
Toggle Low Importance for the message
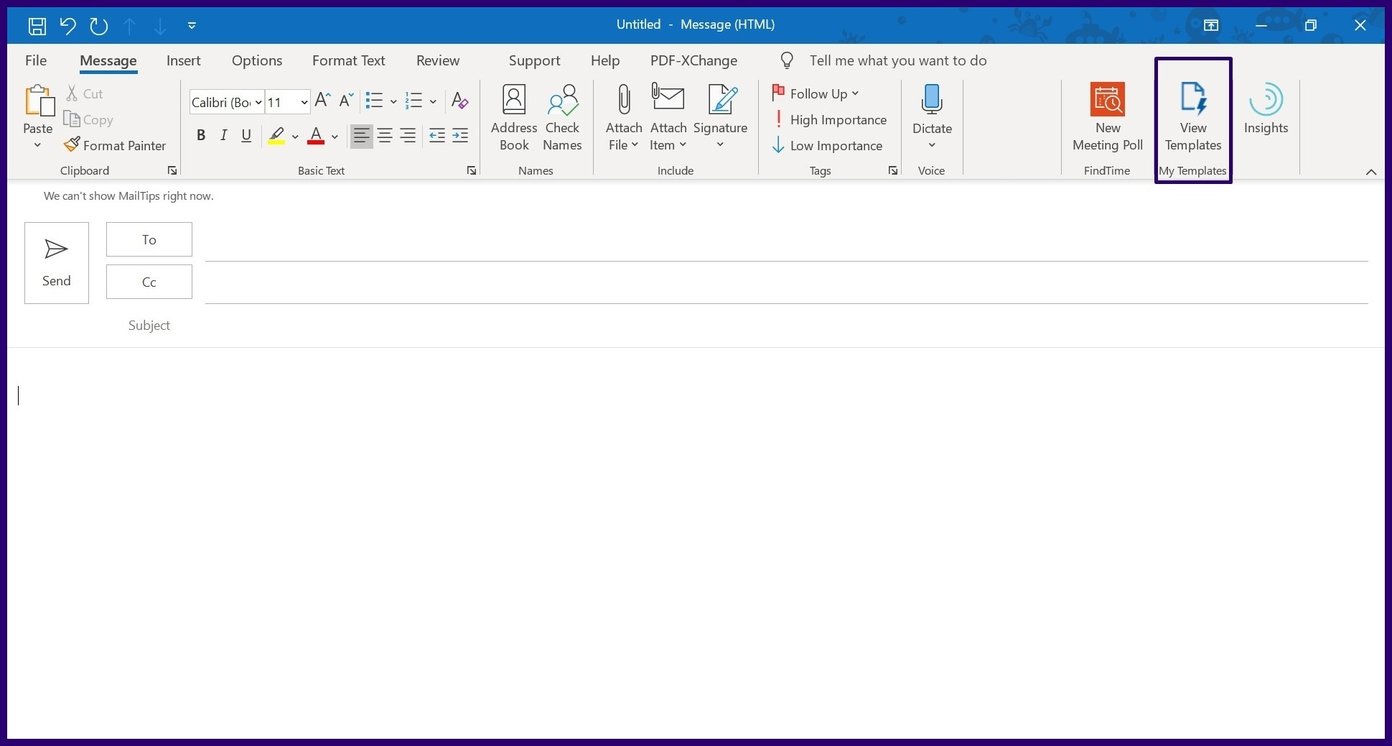coord(827,145)
